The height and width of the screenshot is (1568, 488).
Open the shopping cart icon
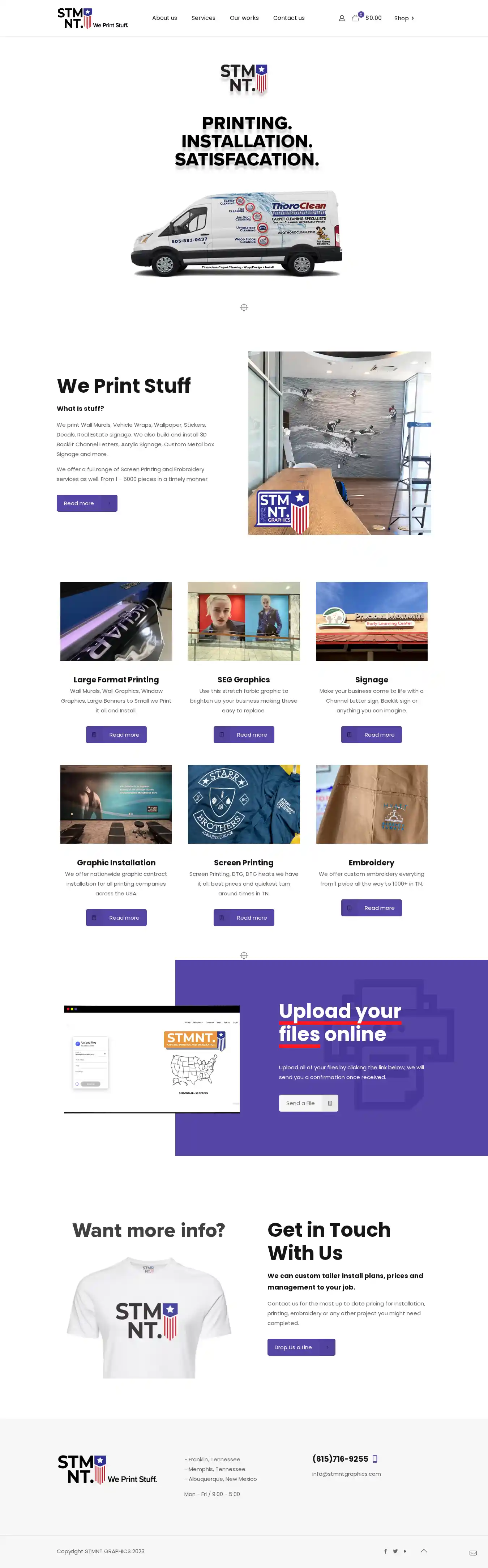[355, 18]
